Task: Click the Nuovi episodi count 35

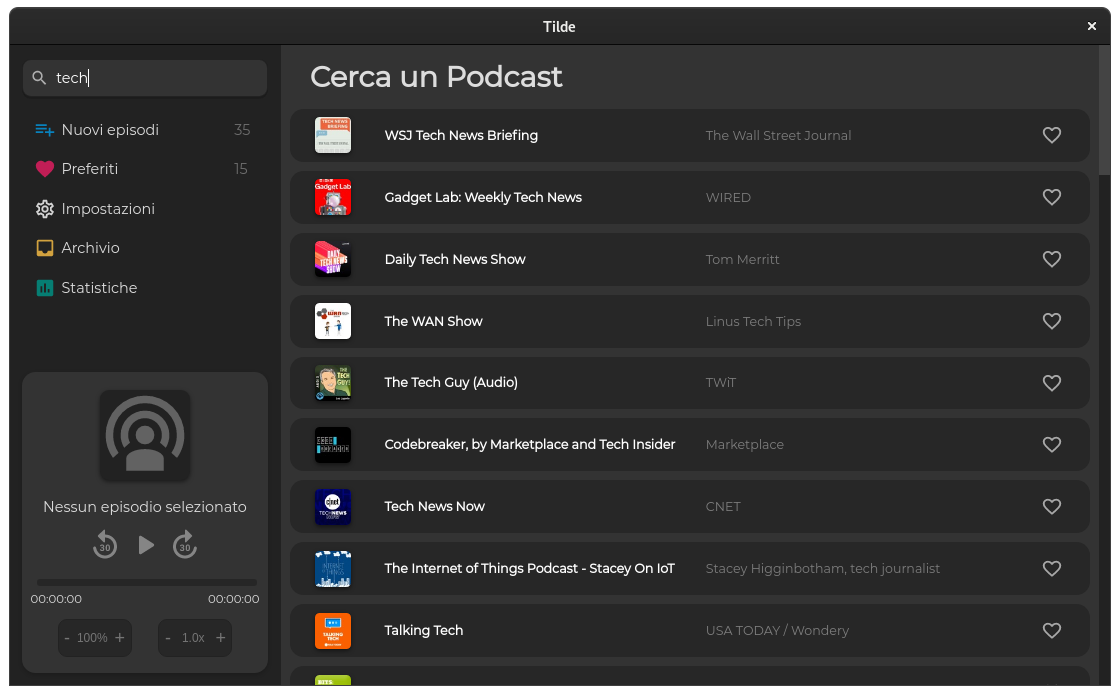Action: [242, 130]
